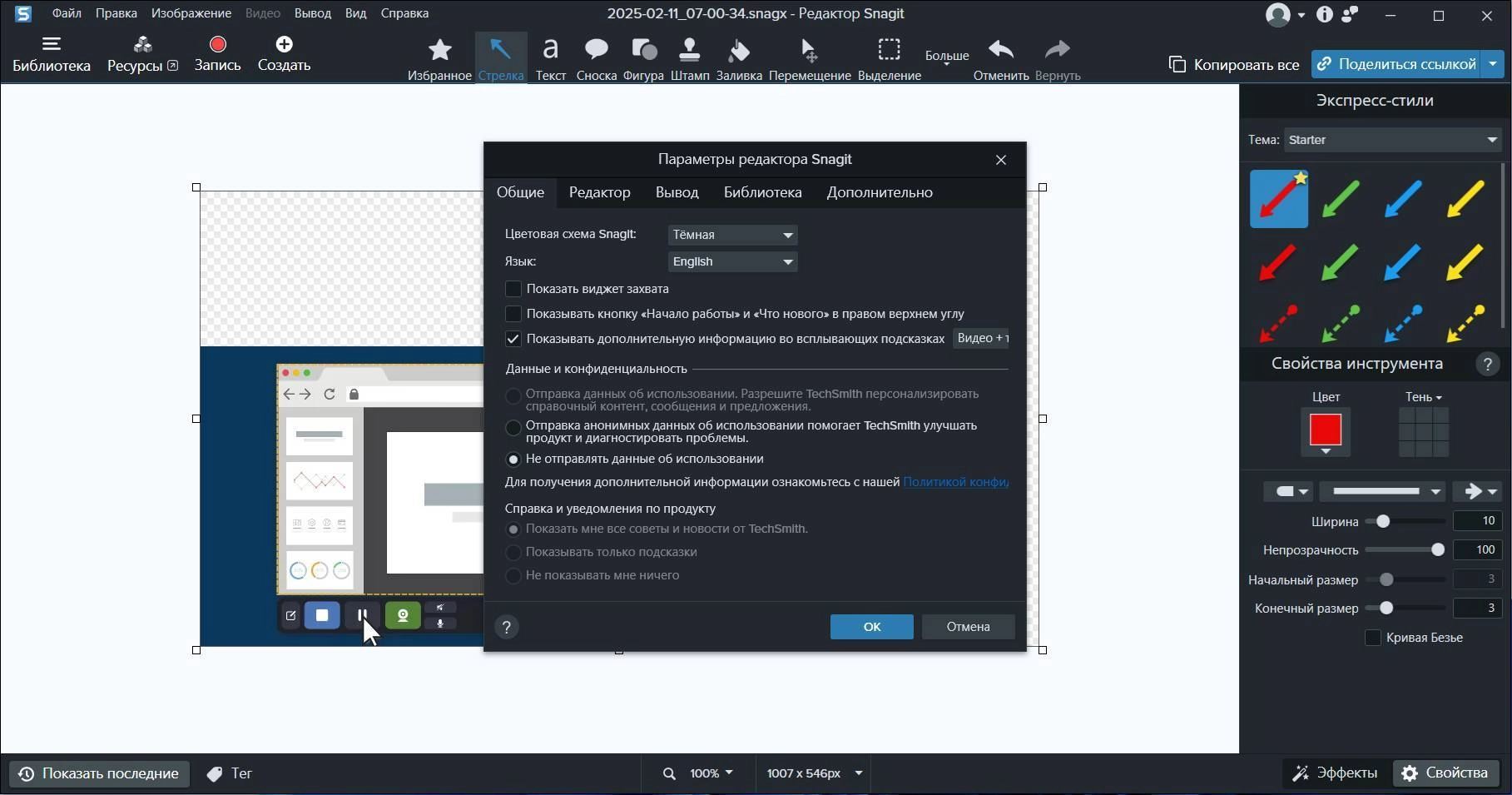Select the Arrow (Стрелка) tool
Image resolution: width=1512 pixels, height=795 pixels.
tap(501, 58)
